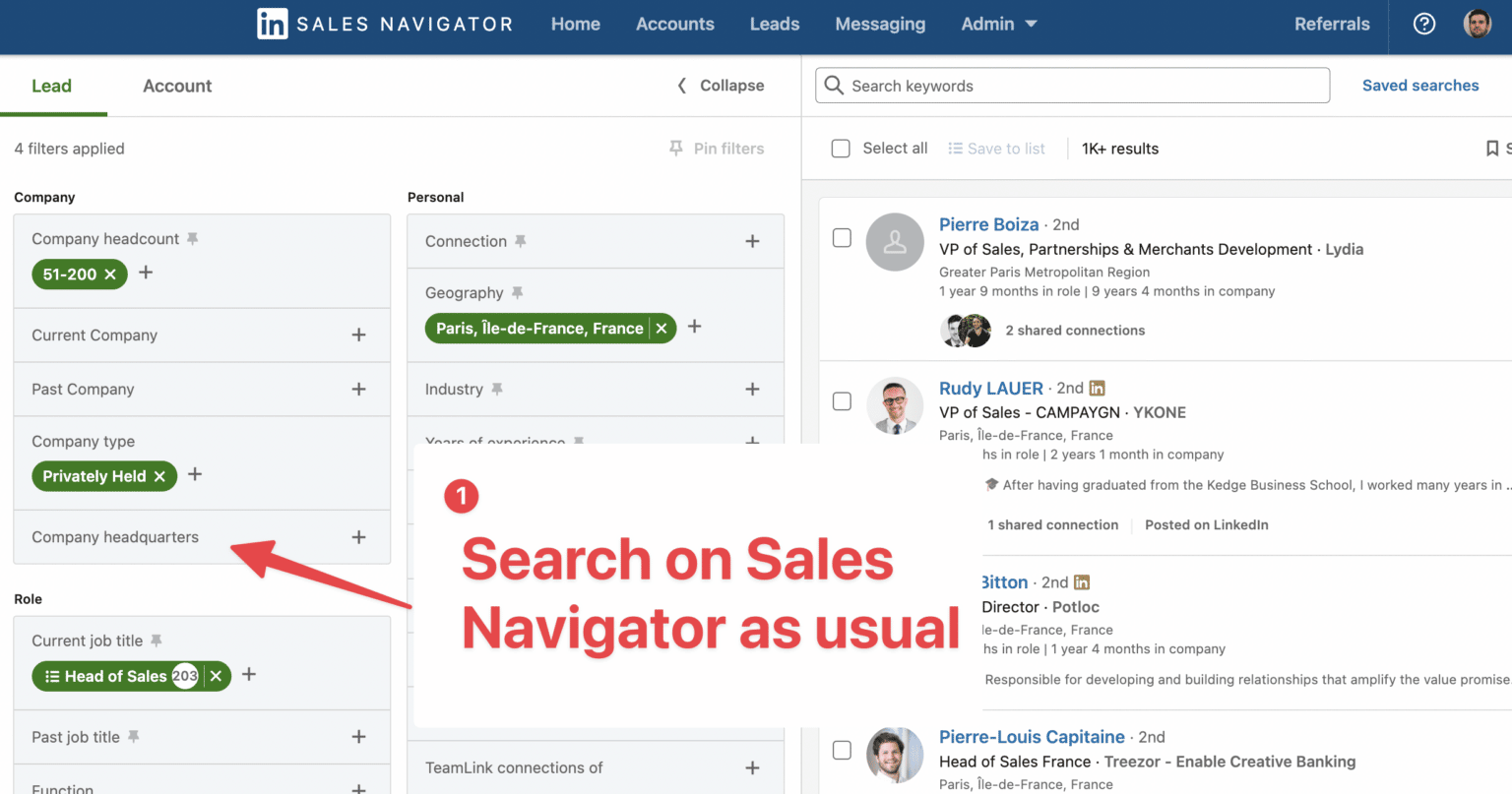The width and height of the screenshot is (1512, 794).
Task: Pin the Company headcount filter
Action: [x=192, y=238]
